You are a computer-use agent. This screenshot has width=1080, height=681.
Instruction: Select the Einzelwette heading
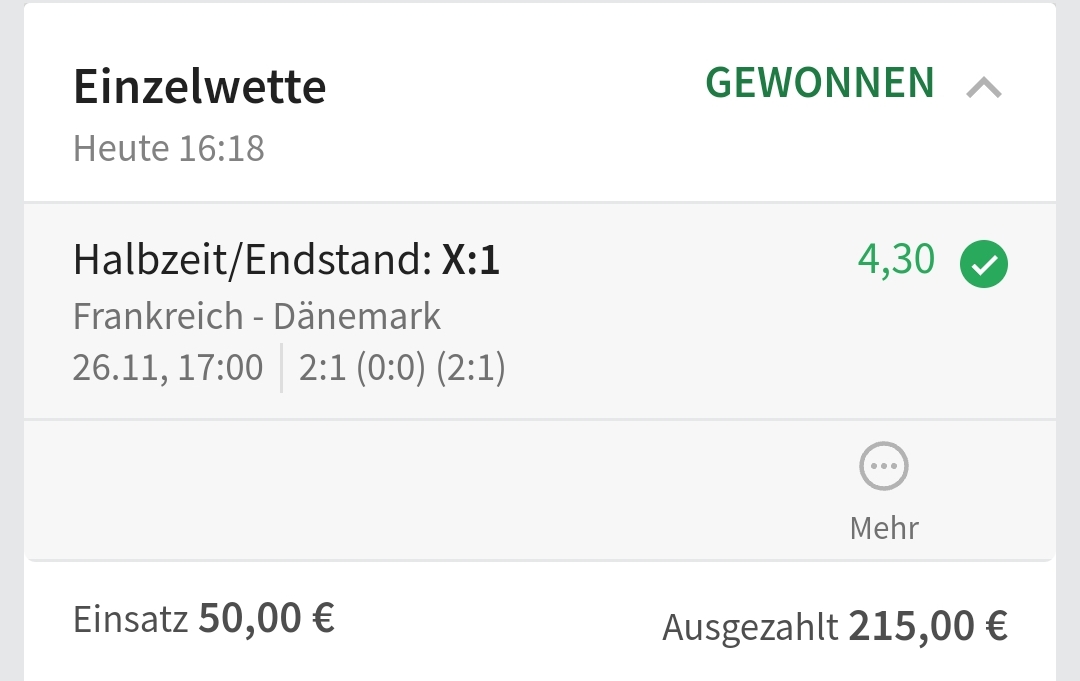(199, 88)
